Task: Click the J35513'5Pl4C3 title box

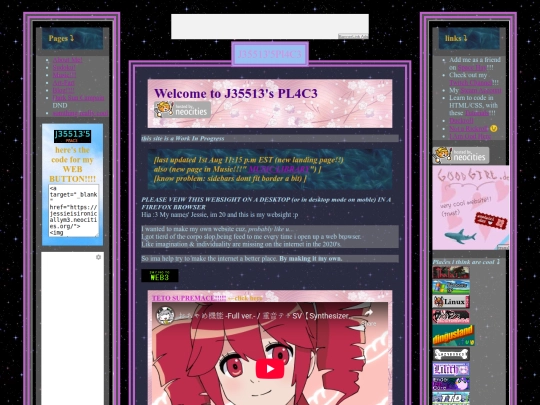Action: 270,54
